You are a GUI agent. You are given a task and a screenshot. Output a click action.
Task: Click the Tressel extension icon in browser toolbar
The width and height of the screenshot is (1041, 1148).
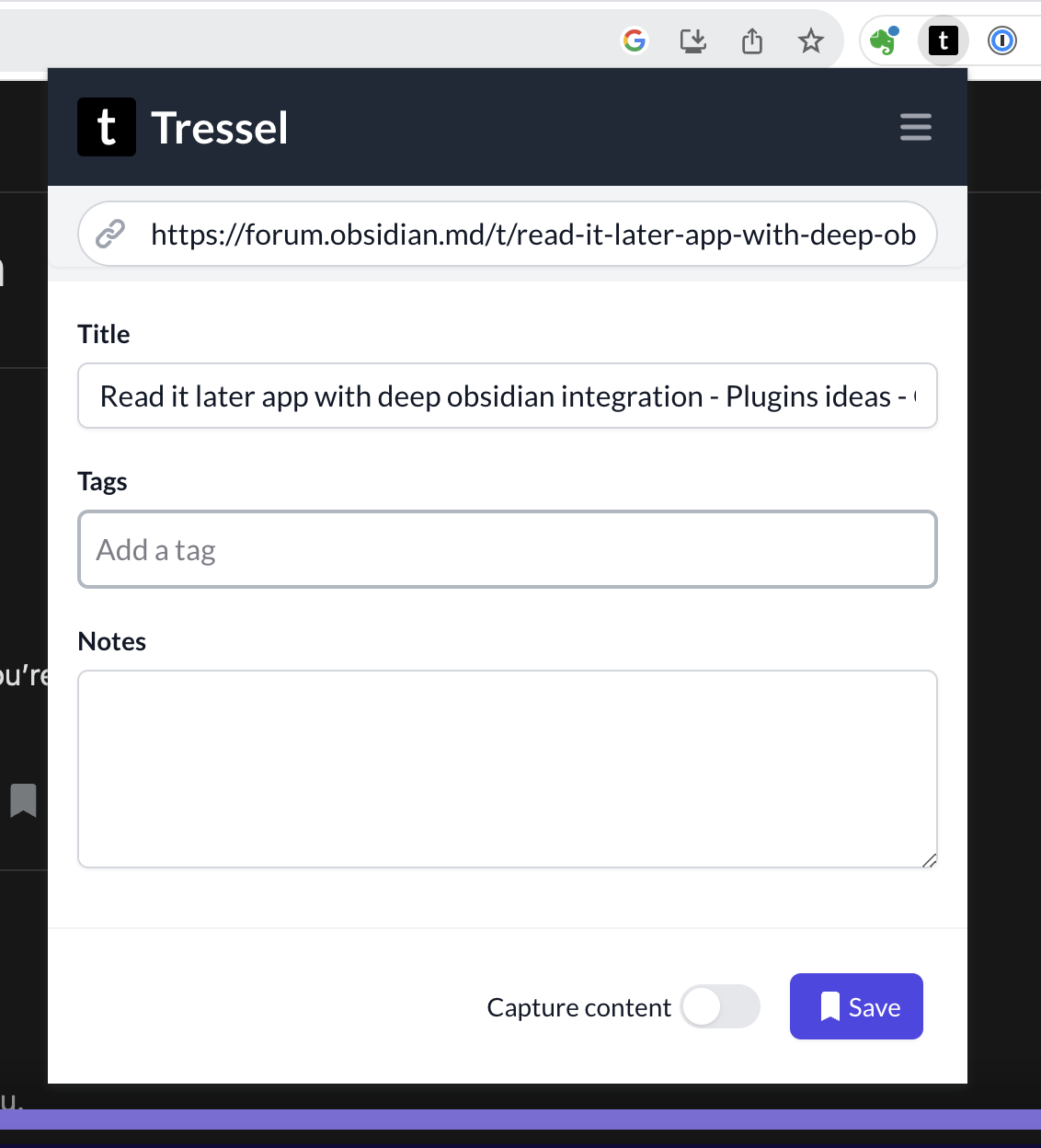click(x=944, y=40)
